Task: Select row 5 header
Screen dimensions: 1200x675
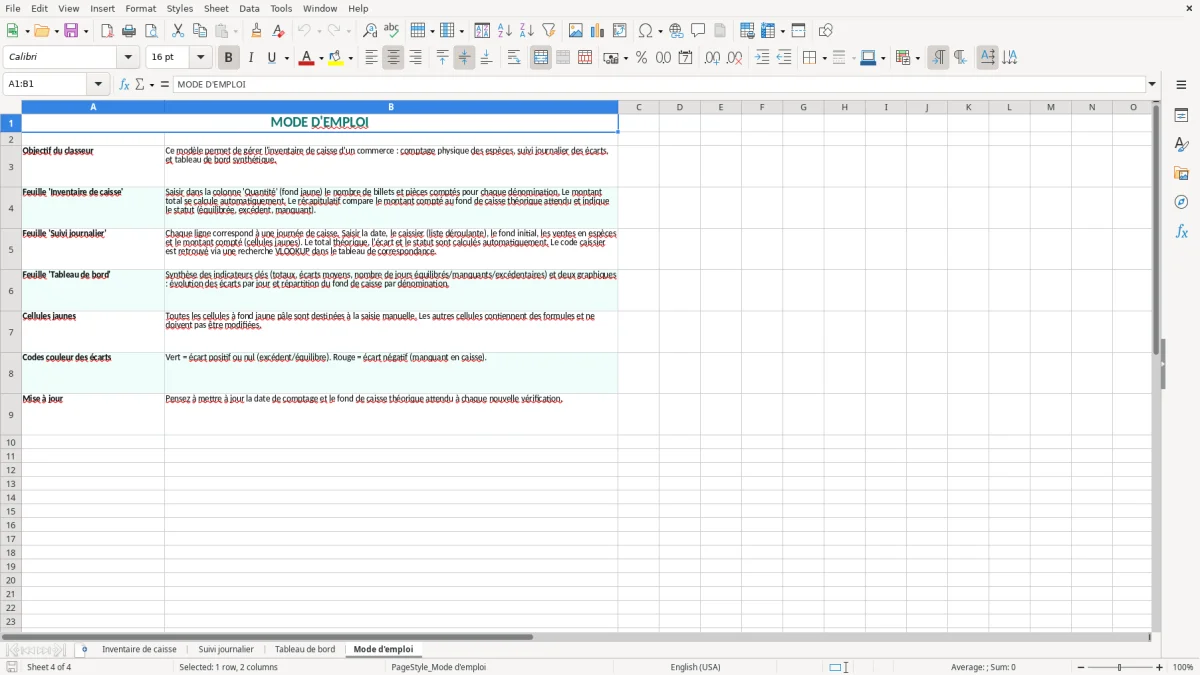Action: coord(11,249)
